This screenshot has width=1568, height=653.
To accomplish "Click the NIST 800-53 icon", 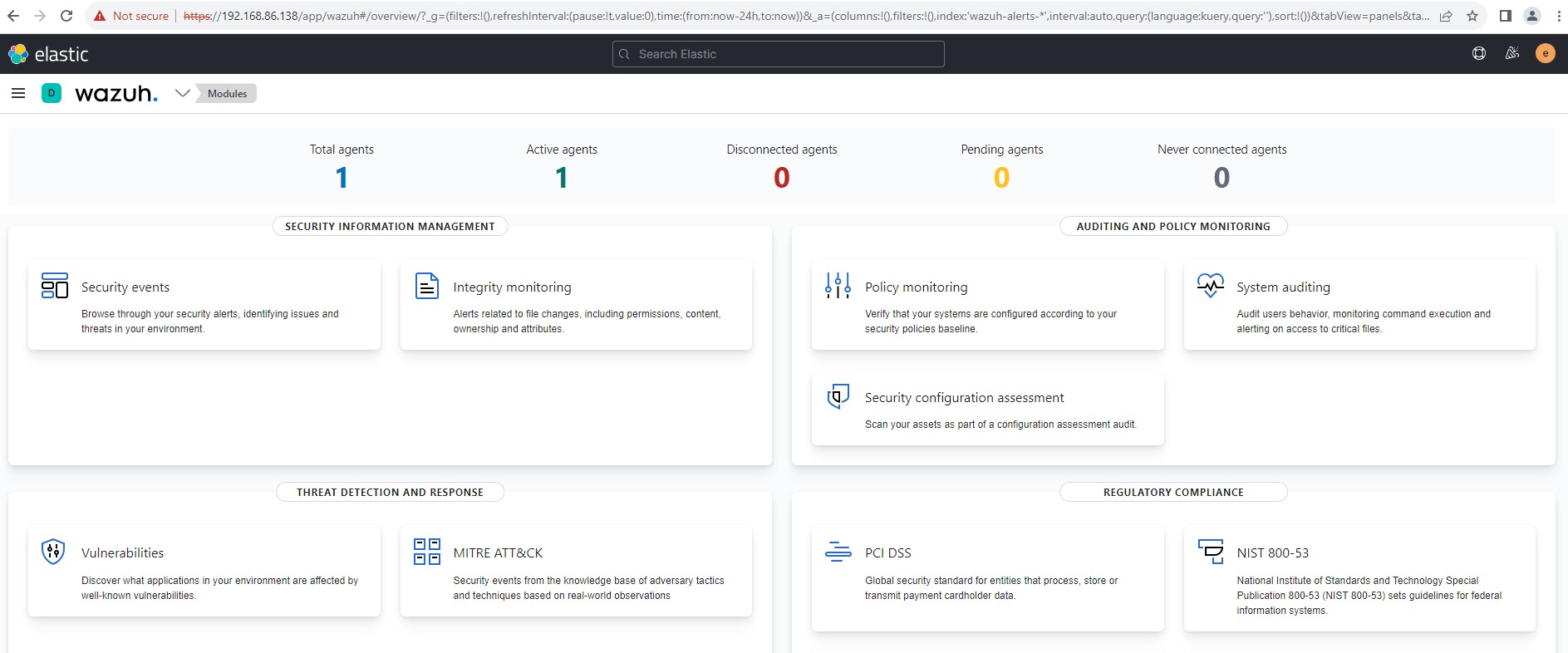I will (1211, 551).
